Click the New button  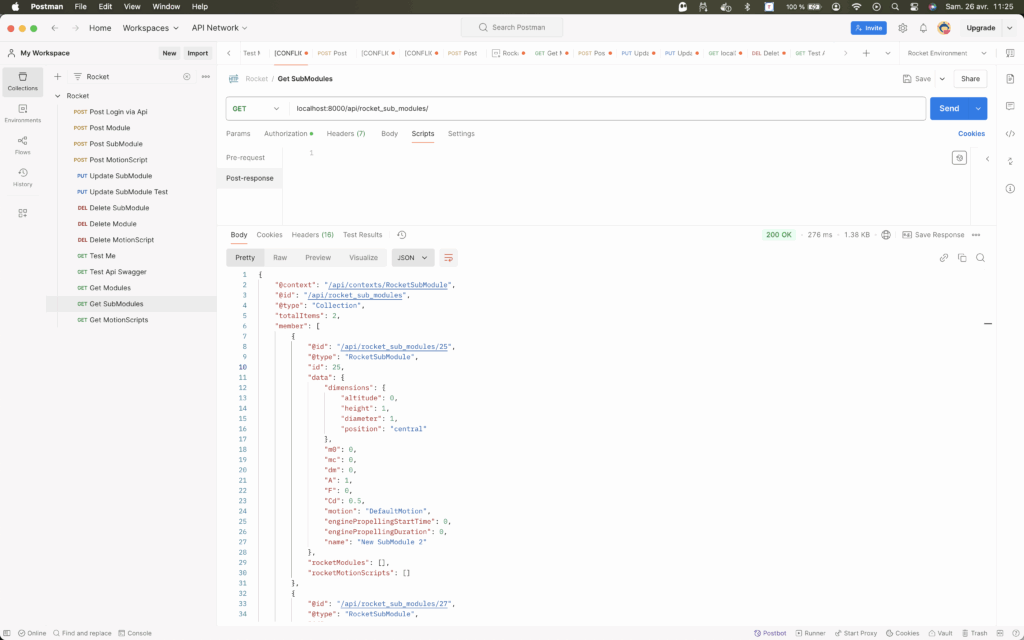[x=169, y=54]
